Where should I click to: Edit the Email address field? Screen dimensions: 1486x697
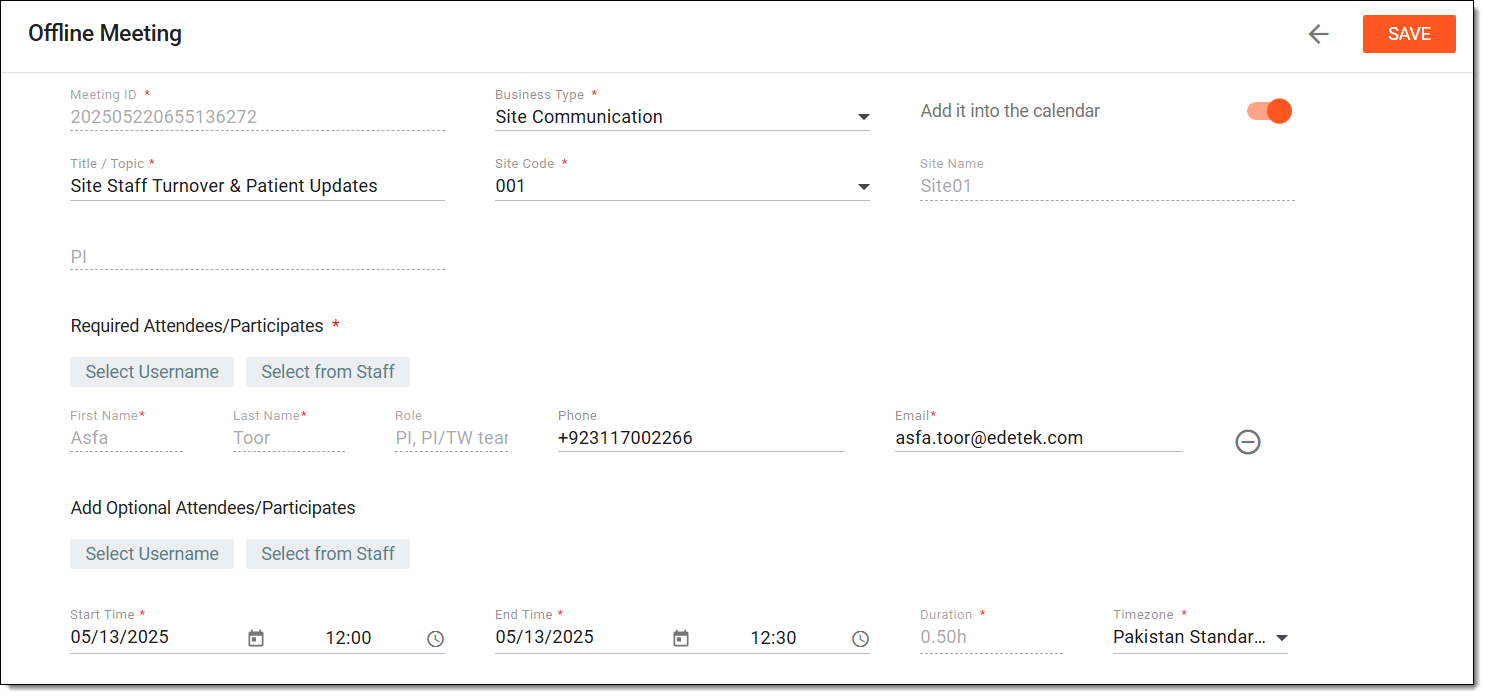(x=1039, y=438)
